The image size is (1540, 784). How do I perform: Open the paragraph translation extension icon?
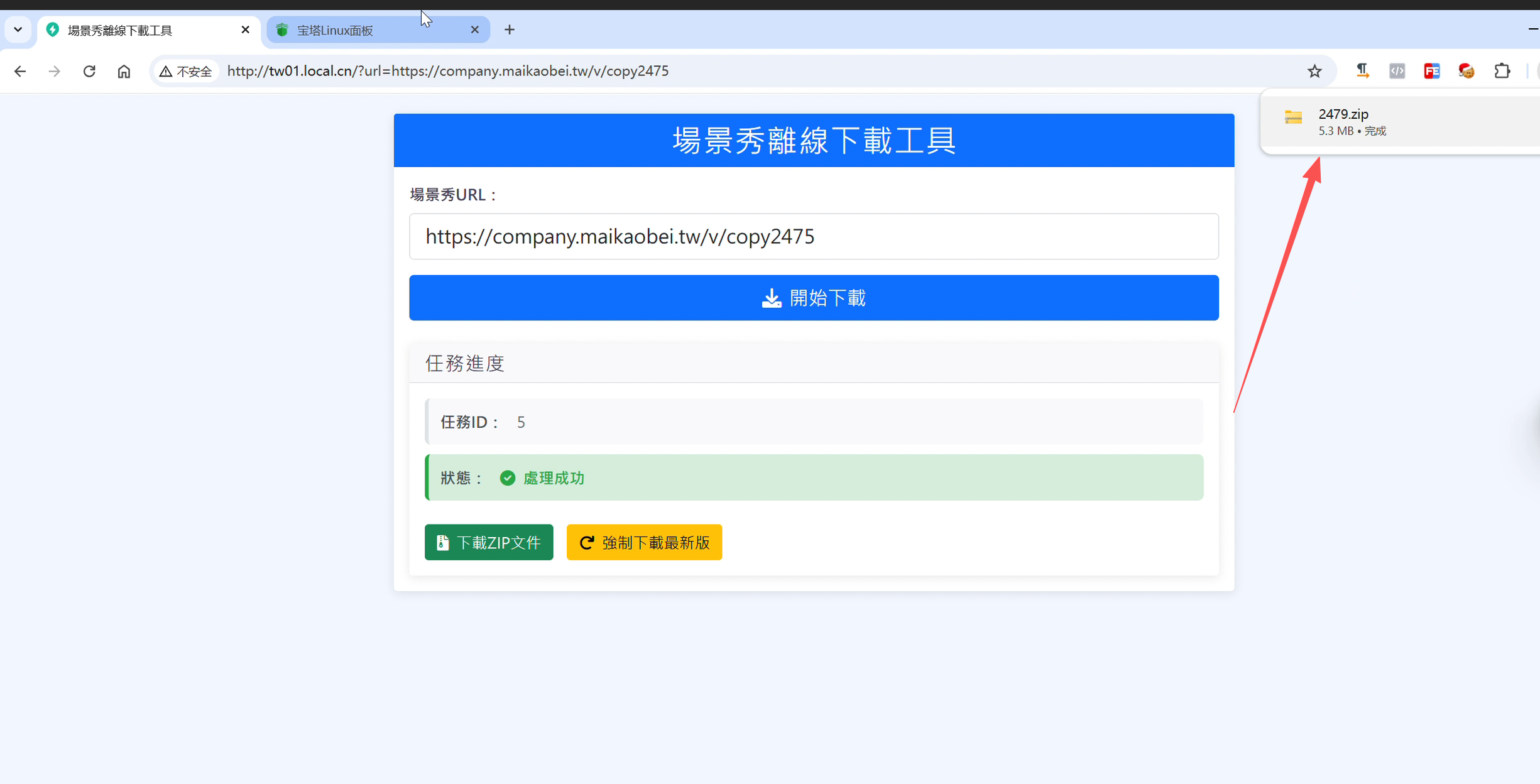pyautogui.click(x=1362, y=71)
